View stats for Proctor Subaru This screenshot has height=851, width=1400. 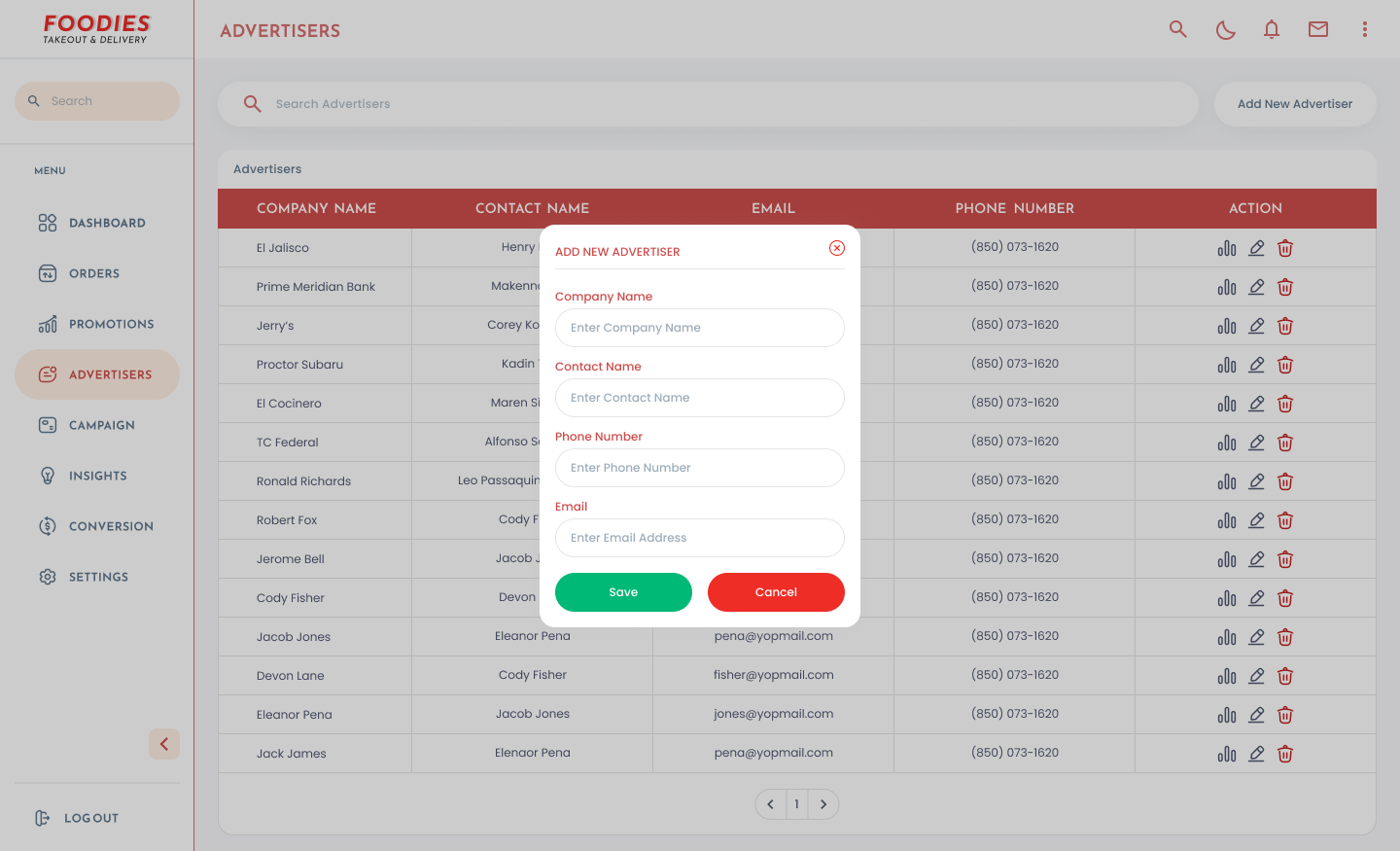(1227, 365)
